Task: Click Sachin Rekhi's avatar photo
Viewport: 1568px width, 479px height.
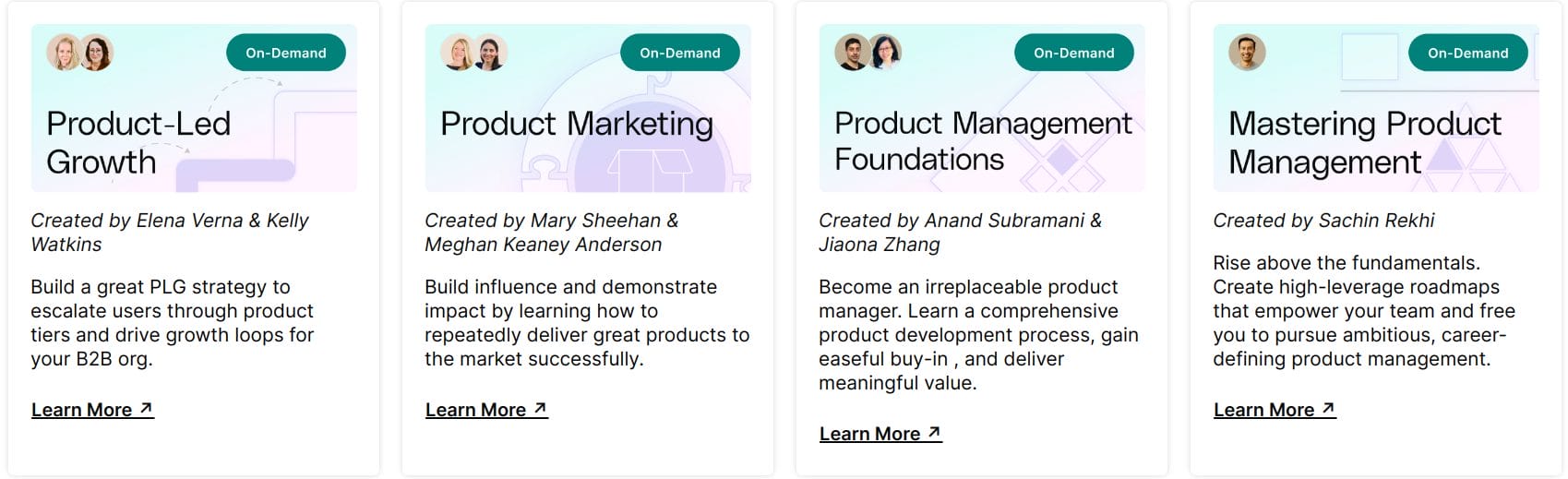Action: point(1247,53)
